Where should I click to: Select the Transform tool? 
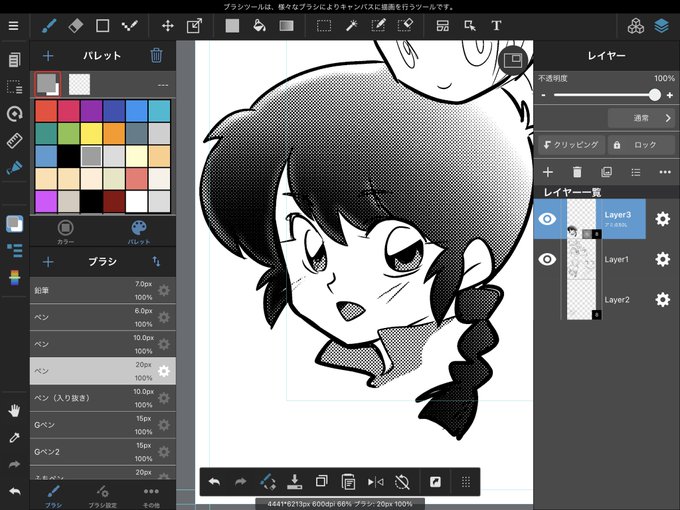[194, 26]
